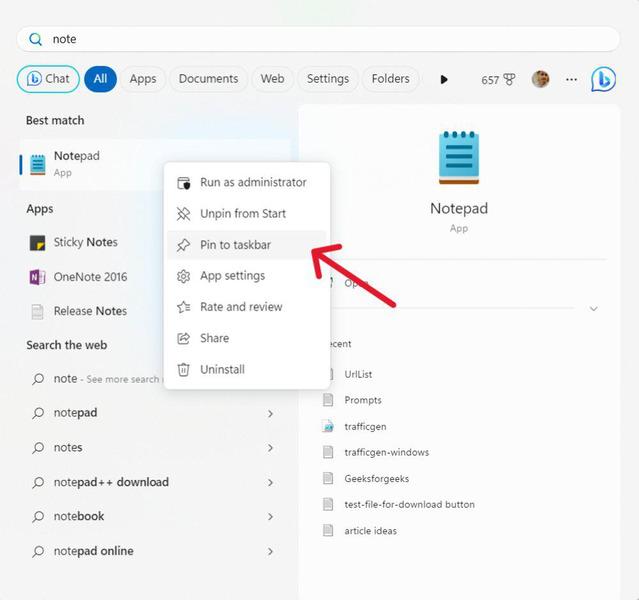Open the recent file Geeksforgeeks
The image size is (639, 600).
[x=377, y=478]
